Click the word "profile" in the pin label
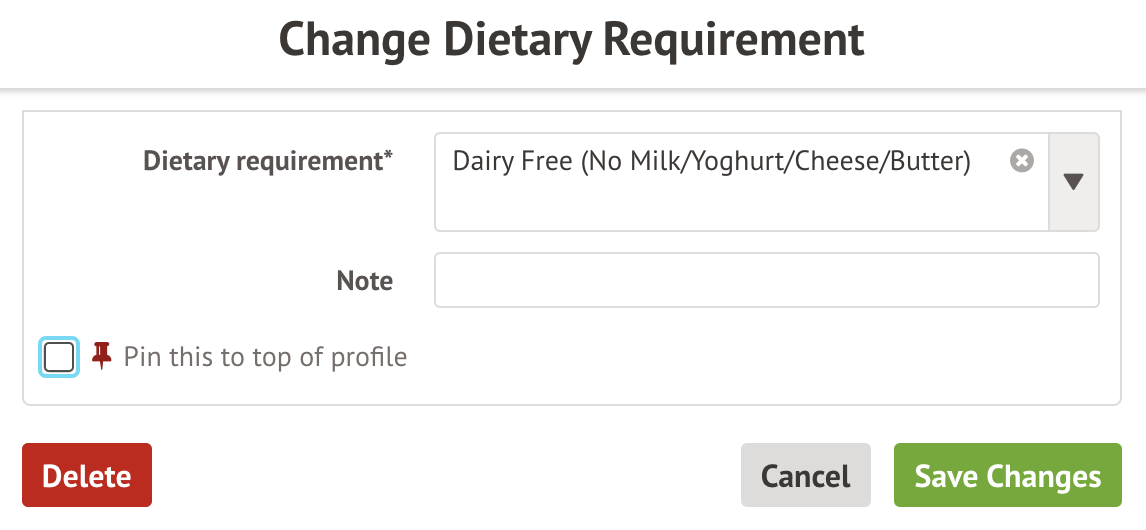This screenshot has height=530, width=1146. pyautogui.click(x=372, y=357)
